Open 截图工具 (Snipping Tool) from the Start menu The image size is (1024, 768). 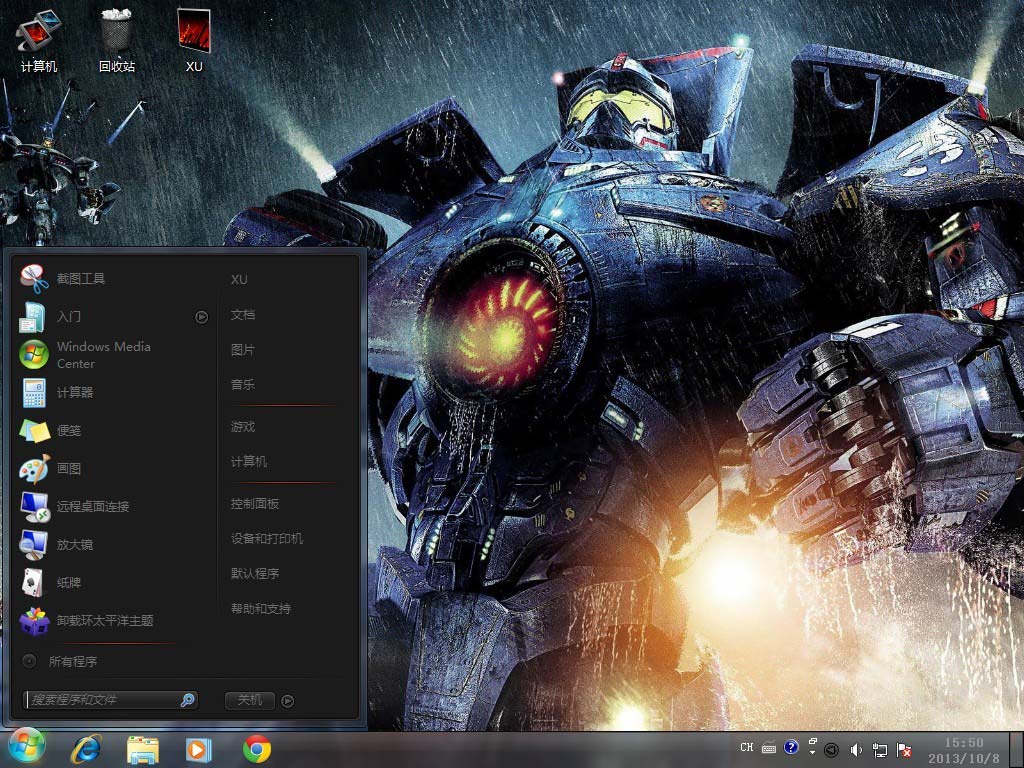tap(80, 279)
